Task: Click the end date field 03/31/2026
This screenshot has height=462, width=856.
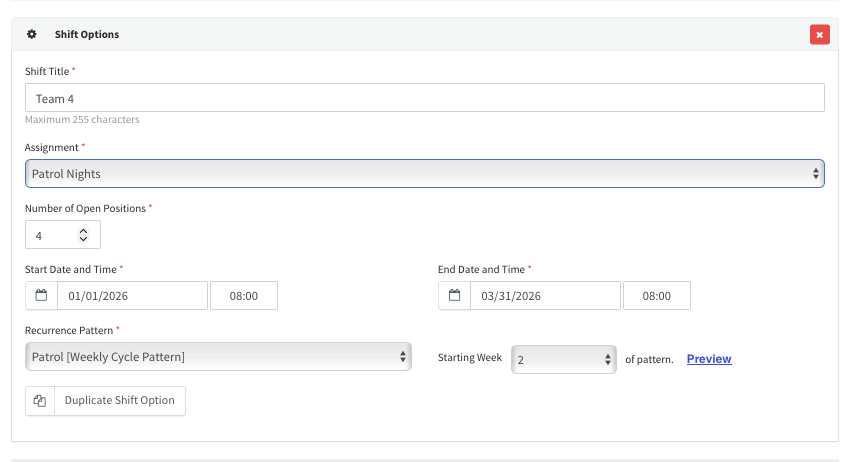Action: tap(545, 295)
